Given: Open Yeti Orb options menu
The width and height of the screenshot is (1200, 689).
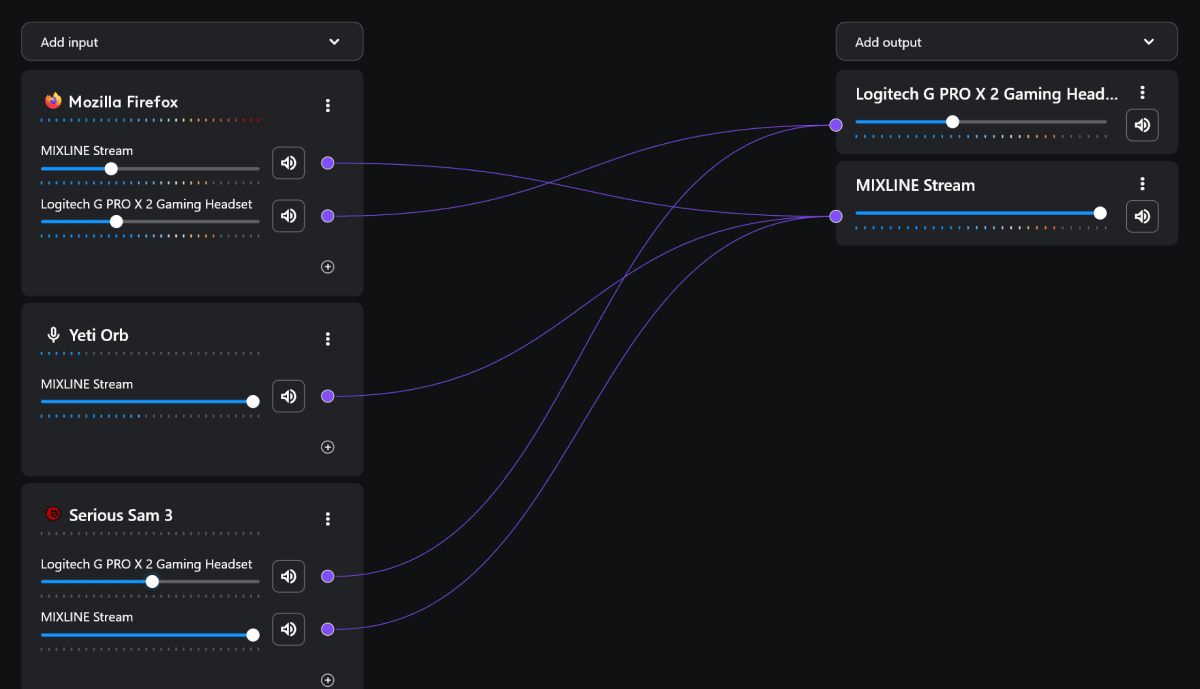Looking at the screenshot, I should (x=327, y=339).
